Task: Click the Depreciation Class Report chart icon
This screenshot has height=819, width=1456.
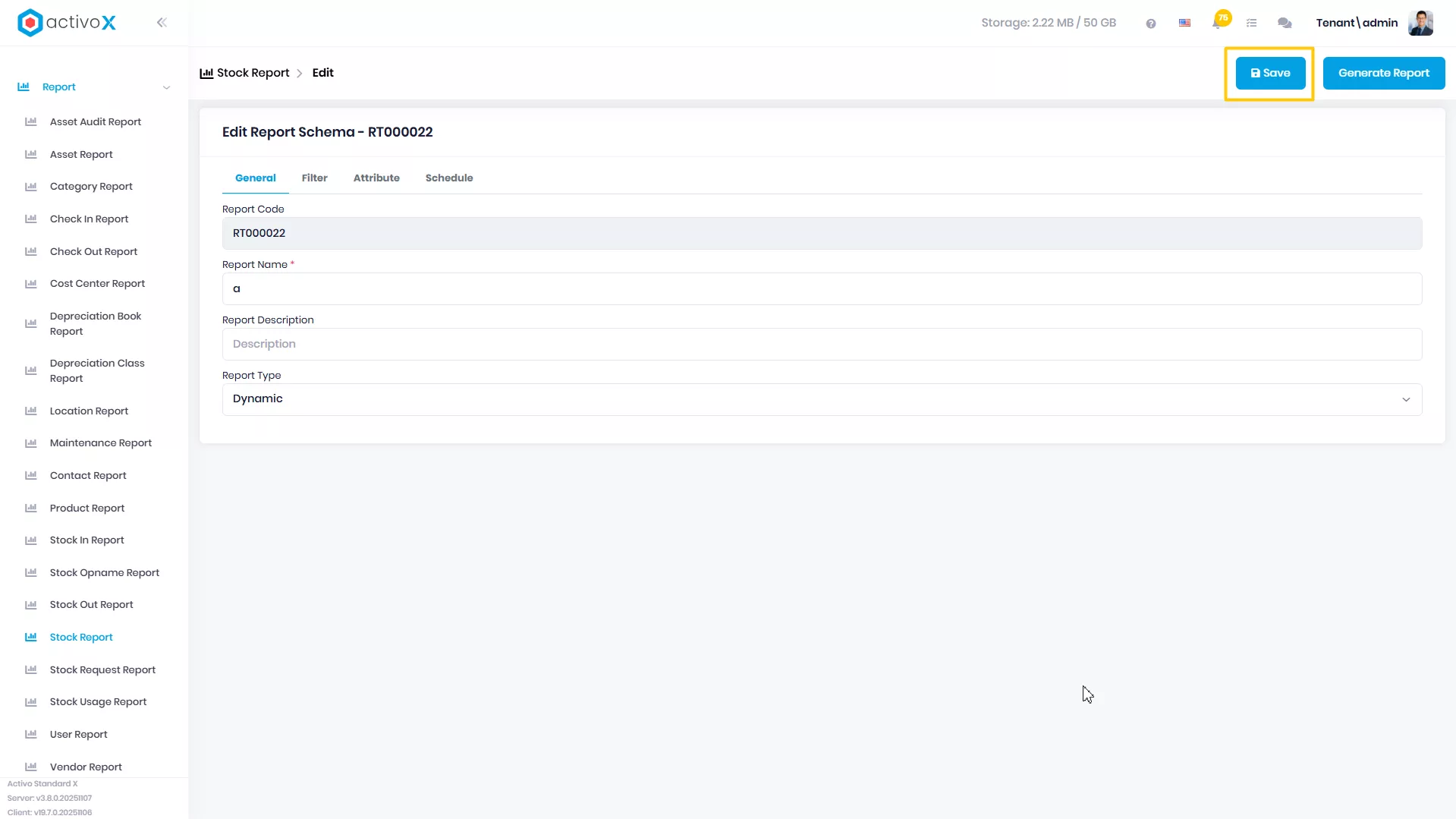Action: coord(31,370)
